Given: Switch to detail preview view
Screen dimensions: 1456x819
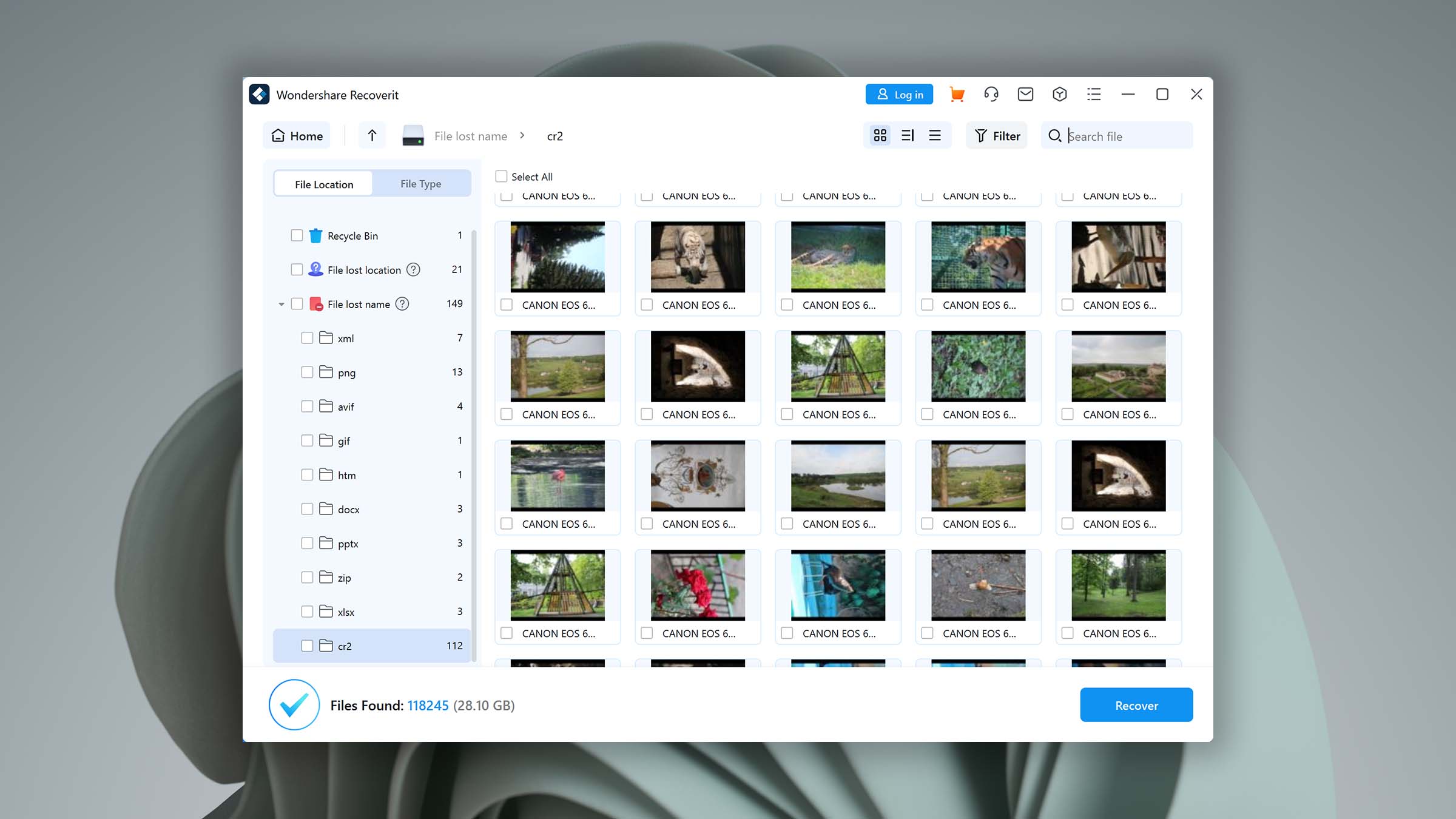Looking at the screenshot, I should [x=908, y=135].
